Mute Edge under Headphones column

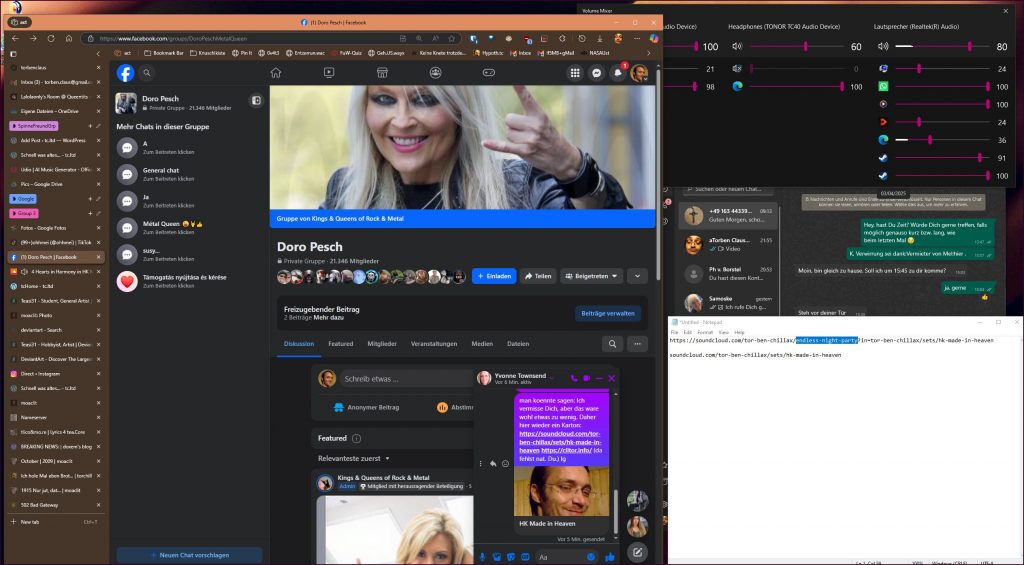[737, 86]
